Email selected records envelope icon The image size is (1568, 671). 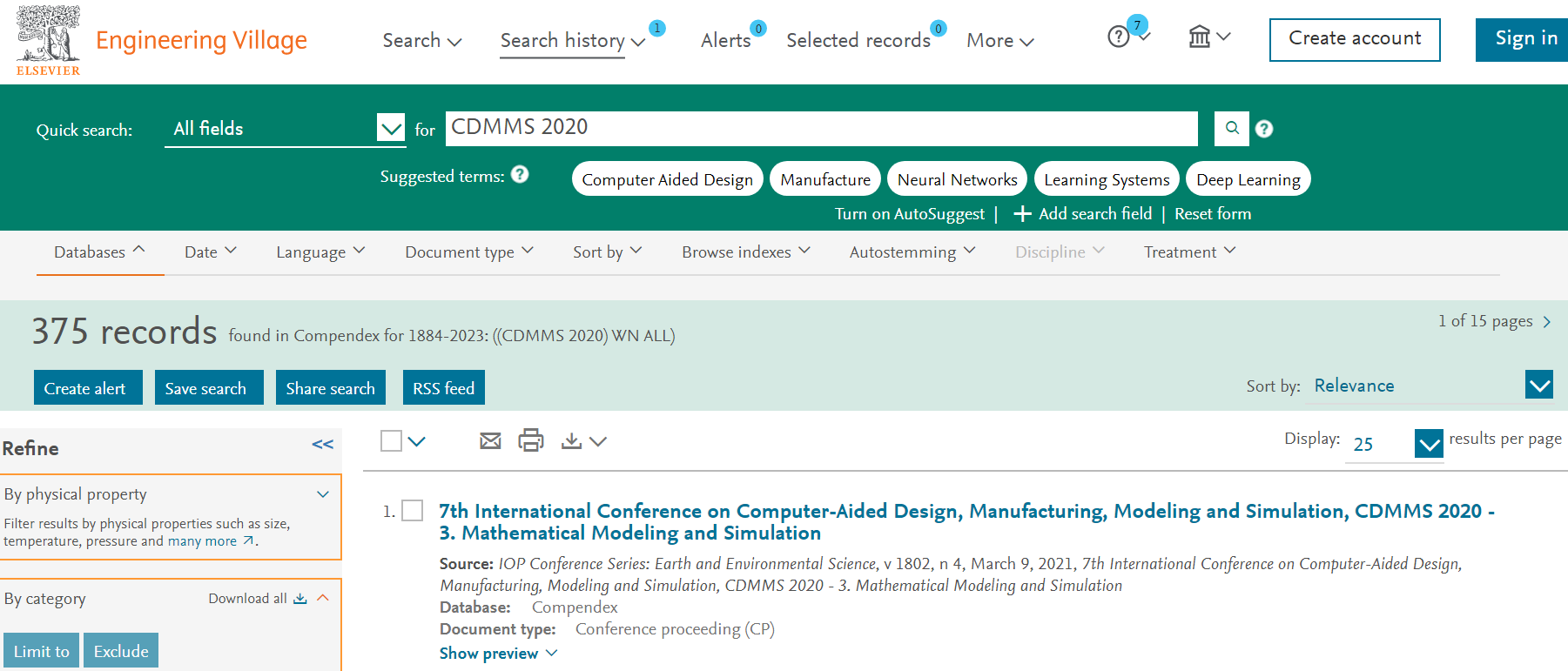pos(490,441)
